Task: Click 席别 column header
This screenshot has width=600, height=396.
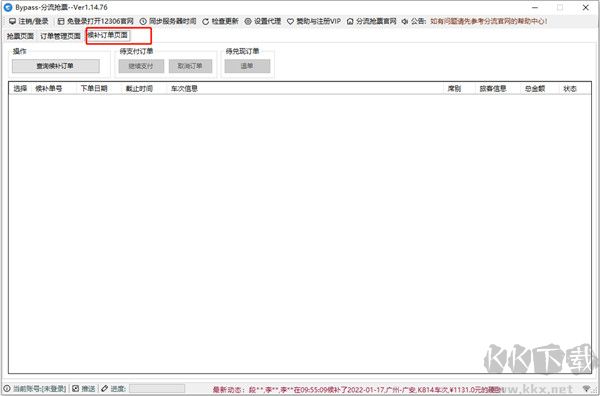Action: click(454, 88)
